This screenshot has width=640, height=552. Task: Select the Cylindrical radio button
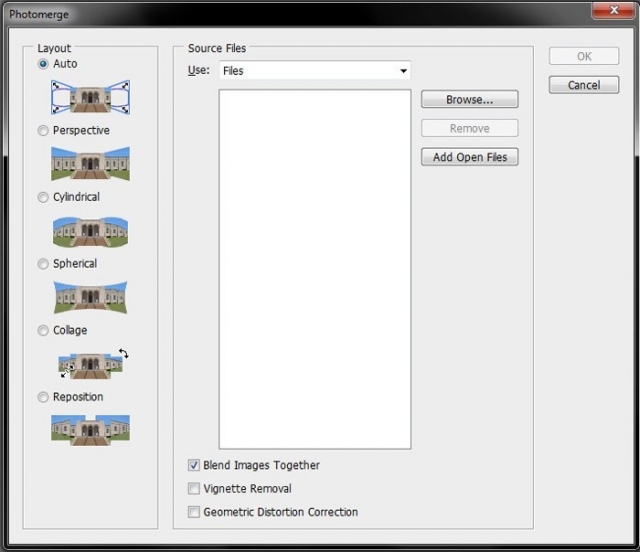point(43,198)
